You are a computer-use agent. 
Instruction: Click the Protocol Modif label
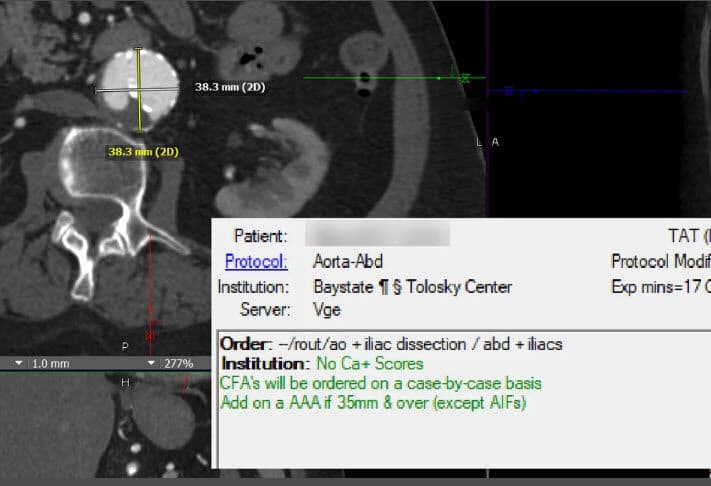pos(661,262)
